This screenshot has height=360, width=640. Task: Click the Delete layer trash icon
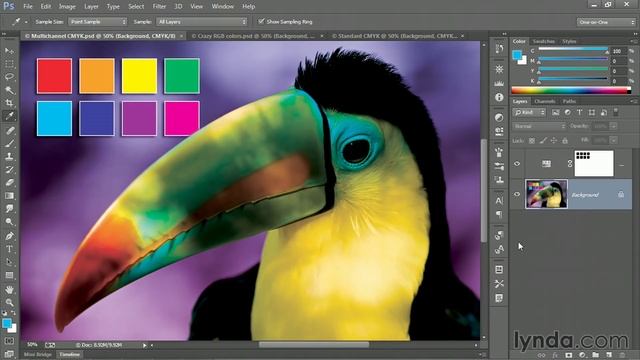click(622, 355)
